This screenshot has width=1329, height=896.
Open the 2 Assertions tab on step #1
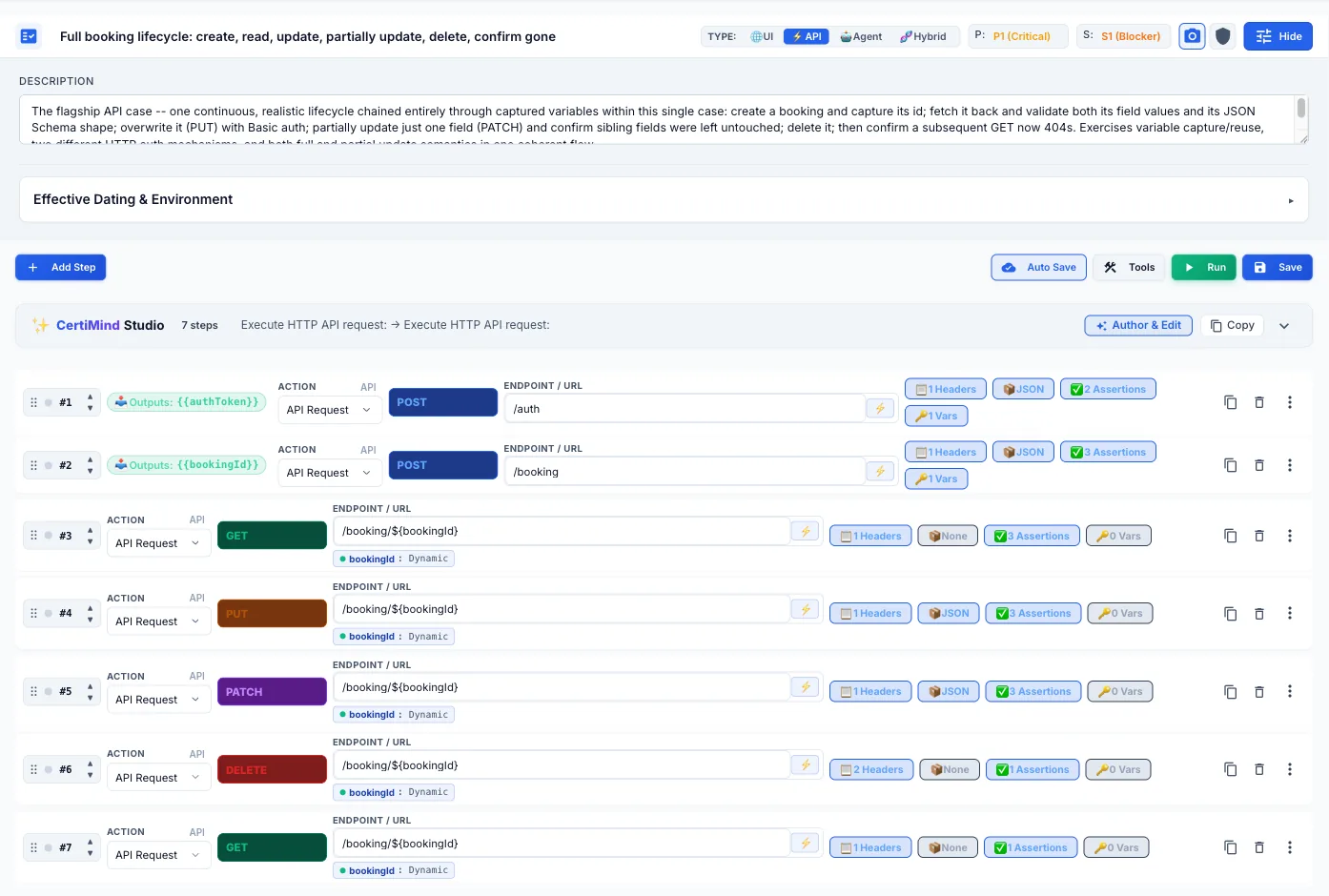coord(1108,389)
